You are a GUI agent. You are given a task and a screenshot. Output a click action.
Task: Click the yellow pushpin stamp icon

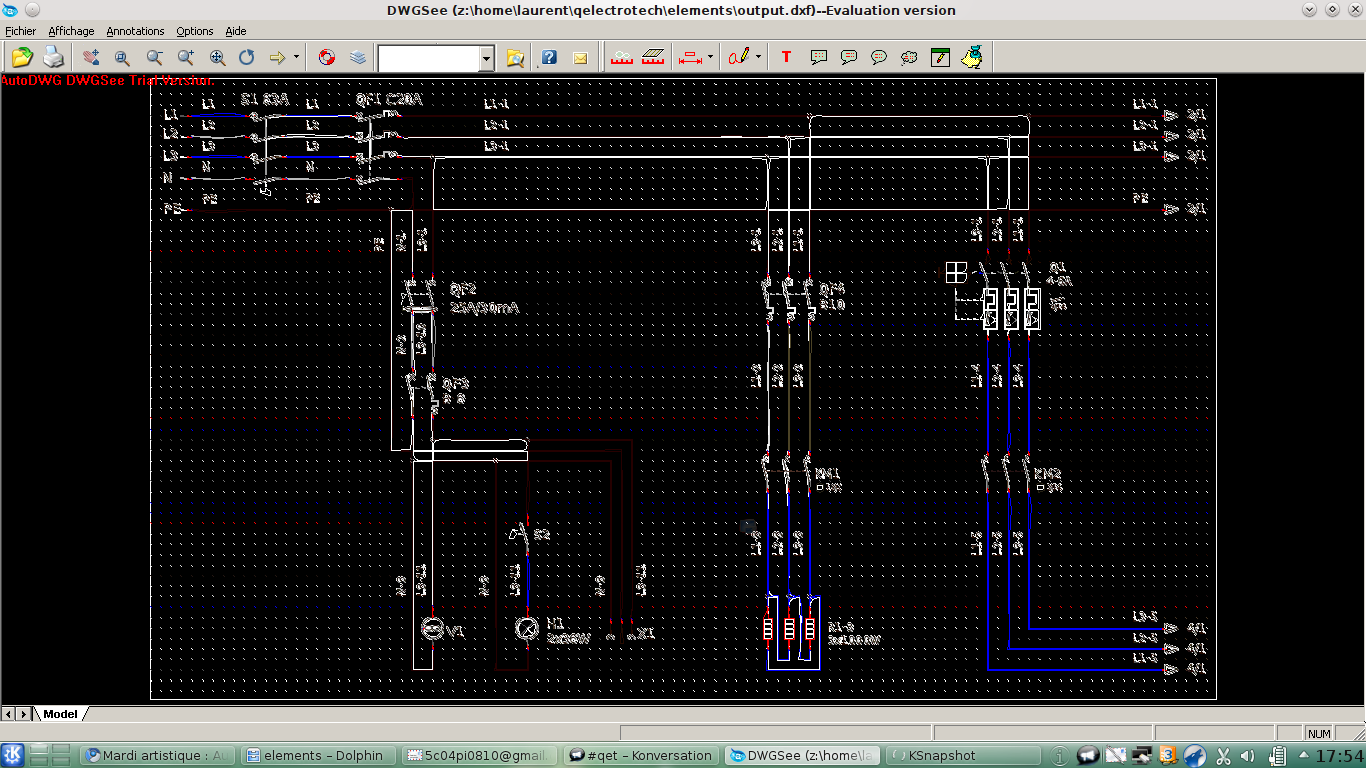point(971,57)
